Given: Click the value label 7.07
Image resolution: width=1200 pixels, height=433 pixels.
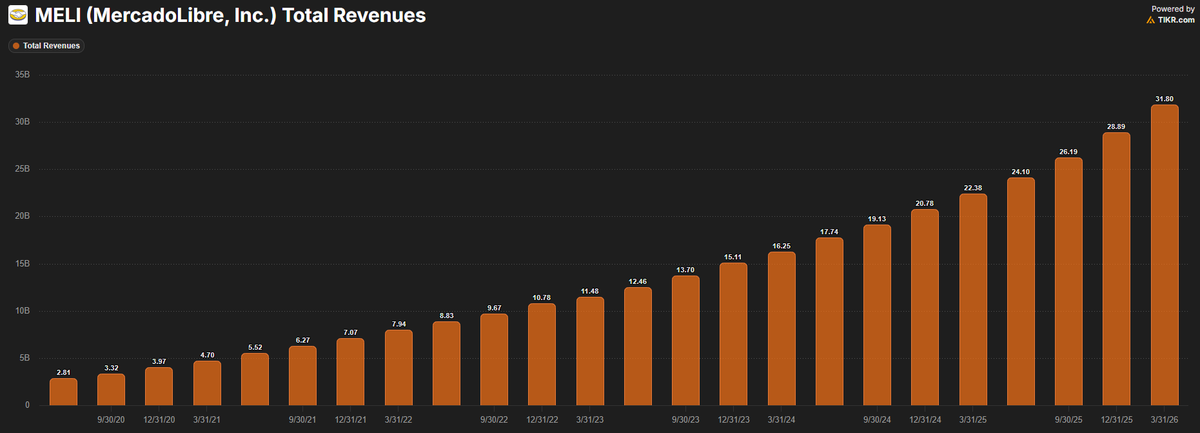Looking at the screenshot, I should (x=351, y=332).
